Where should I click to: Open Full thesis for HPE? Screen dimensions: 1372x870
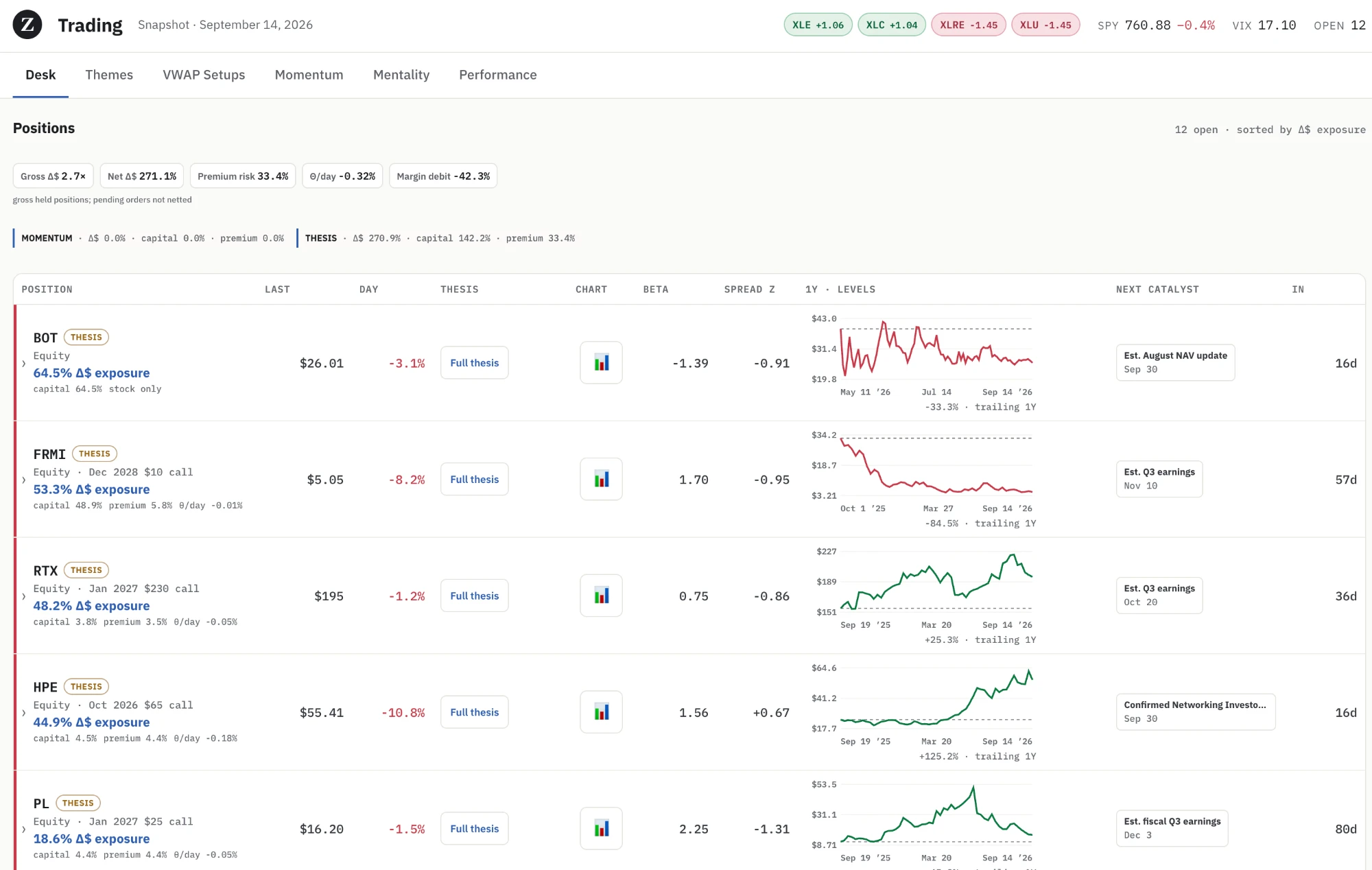coord(475,713)
